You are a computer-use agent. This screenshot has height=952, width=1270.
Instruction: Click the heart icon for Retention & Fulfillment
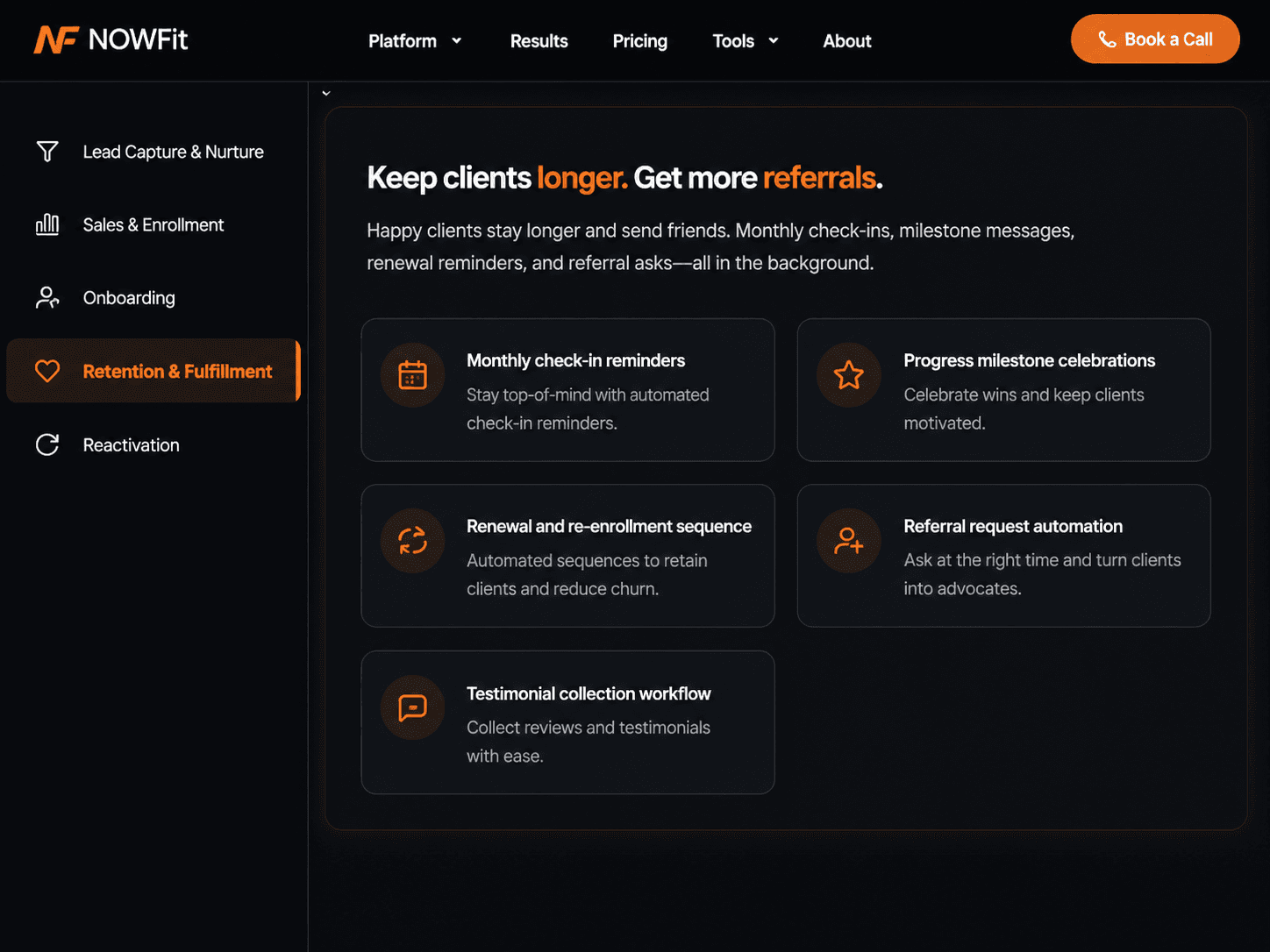coord(47,371)
